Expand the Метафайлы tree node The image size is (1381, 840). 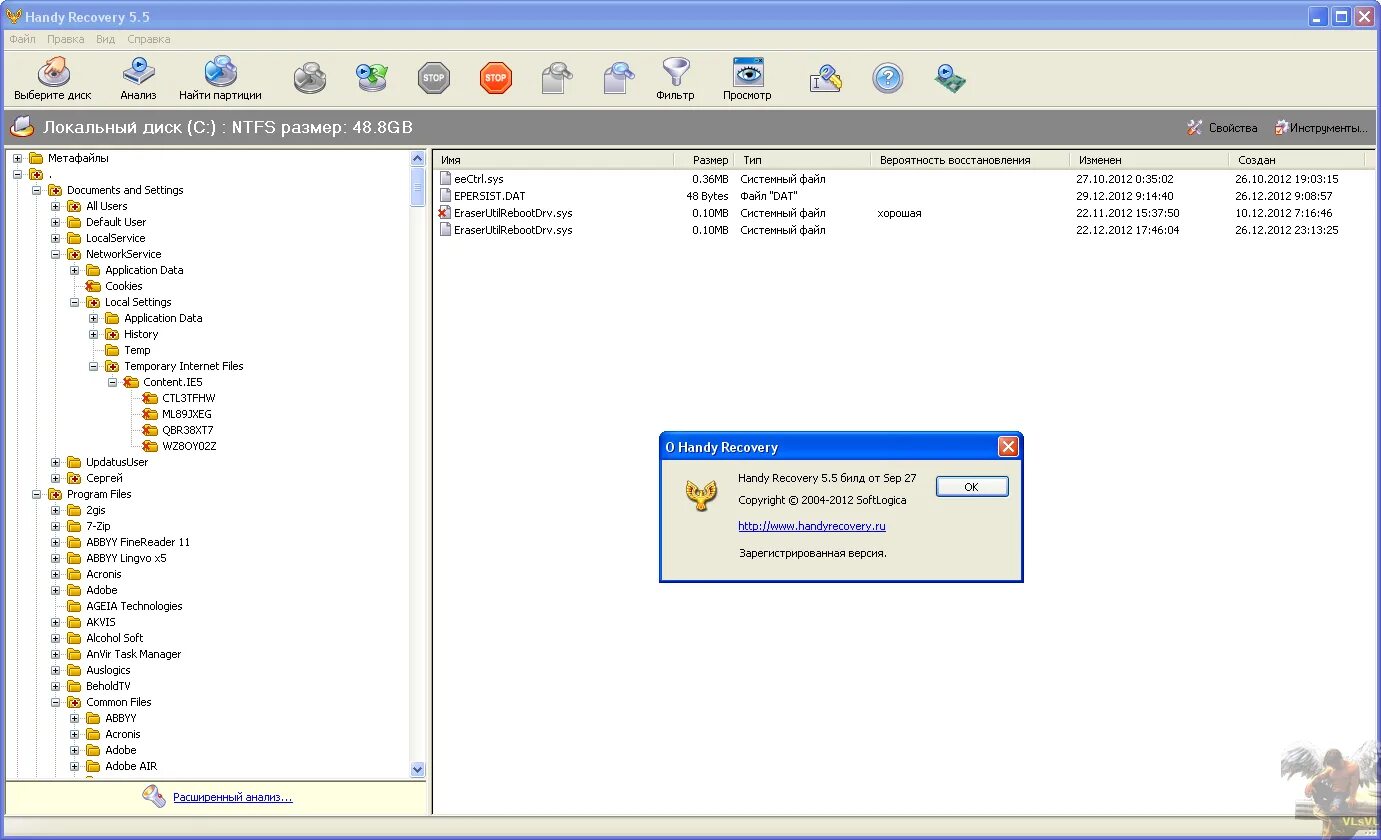coord(18,158)
